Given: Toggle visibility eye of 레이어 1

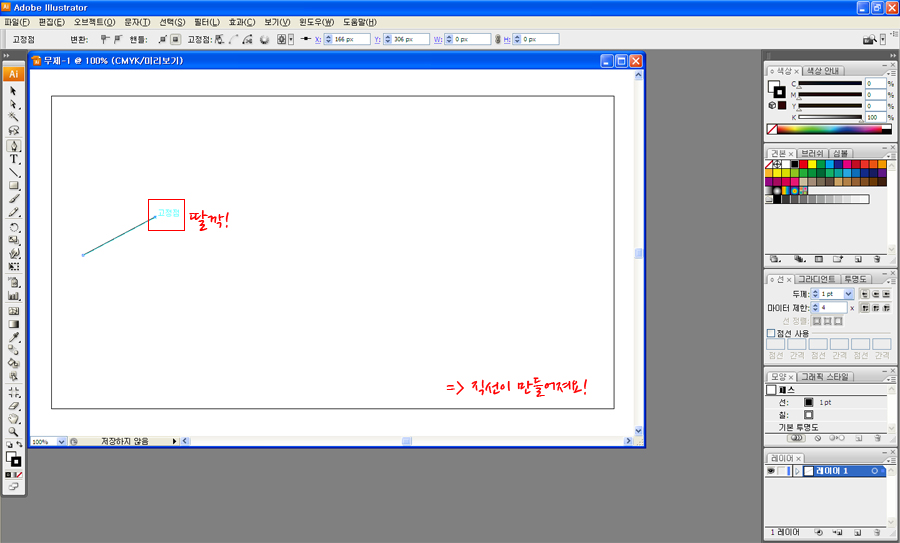Looking at the screenshot, I should (771, 471).
